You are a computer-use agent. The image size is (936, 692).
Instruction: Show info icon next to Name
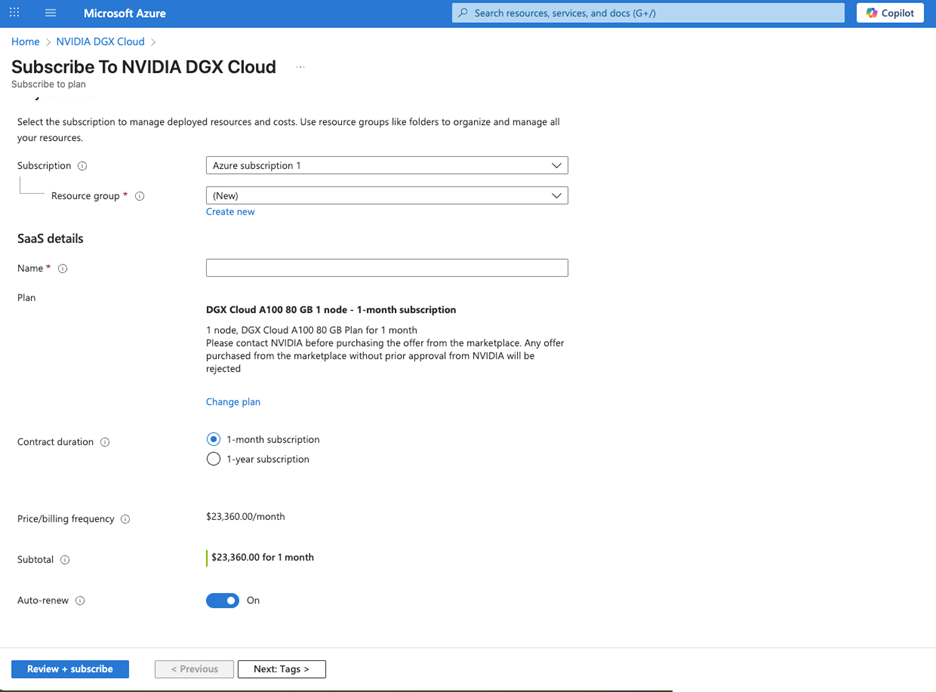pyautogui.click(x=63, y=269)
